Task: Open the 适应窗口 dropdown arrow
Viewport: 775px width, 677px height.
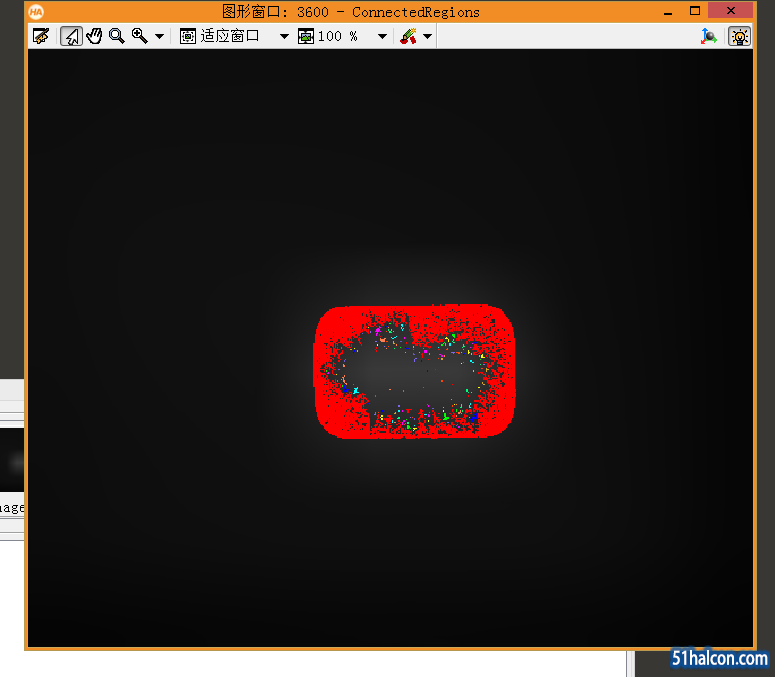Action: 284,37
